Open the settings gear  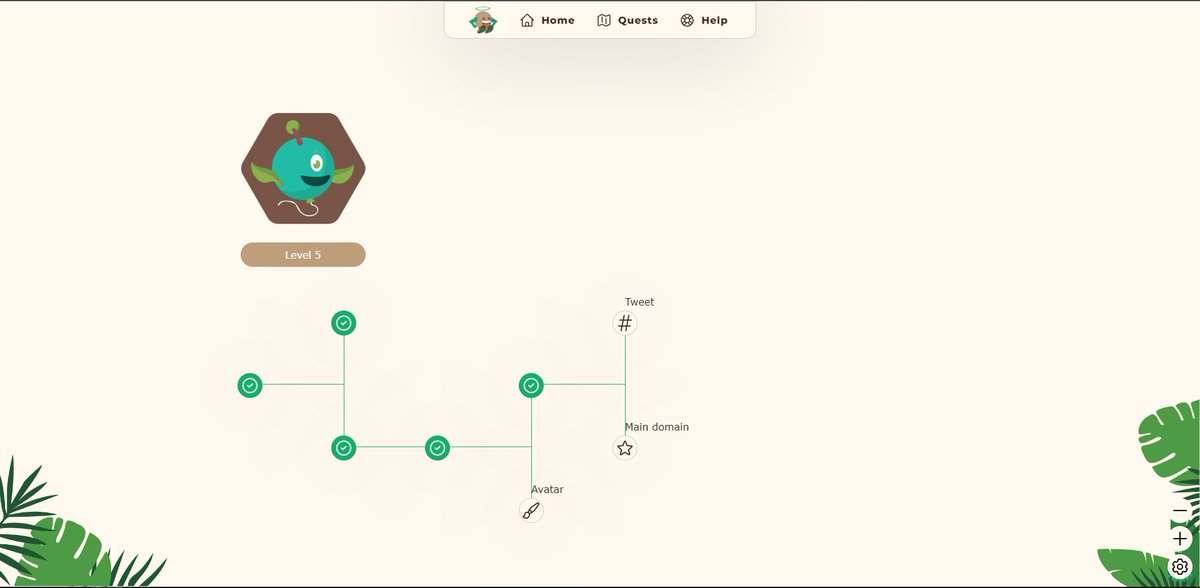(1180, 566)
